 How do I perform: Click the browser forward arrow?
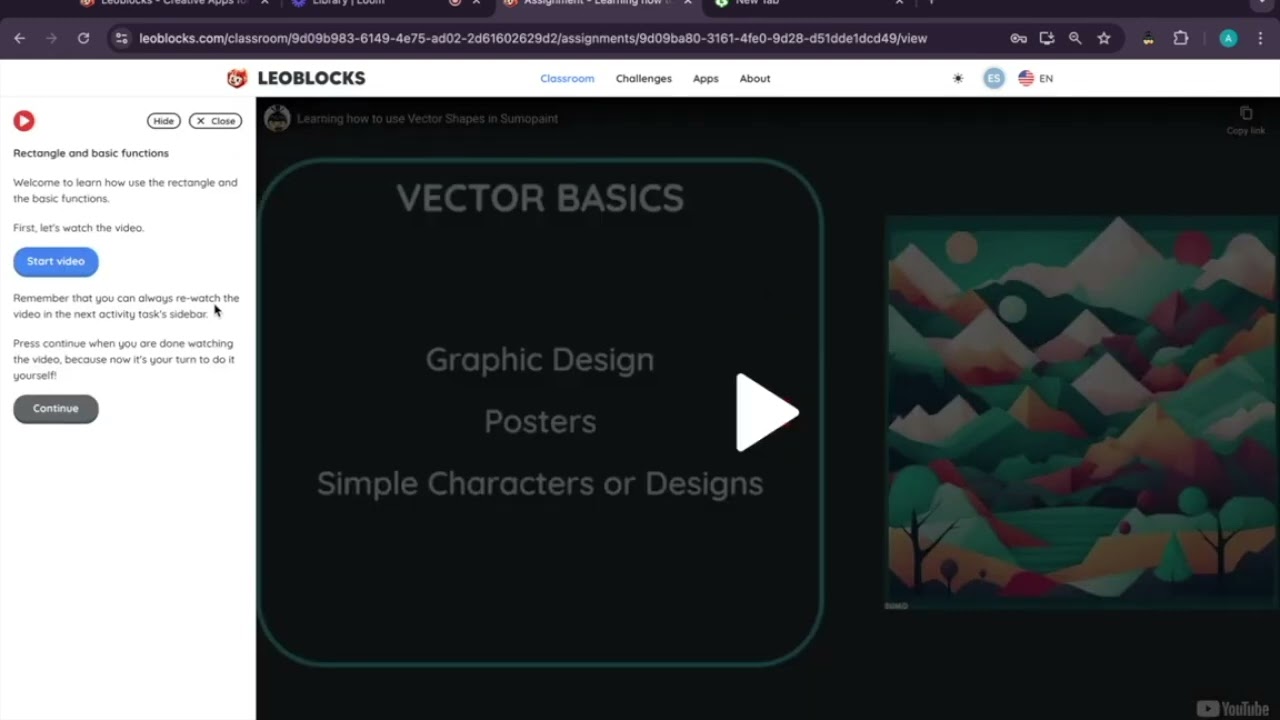52,38
